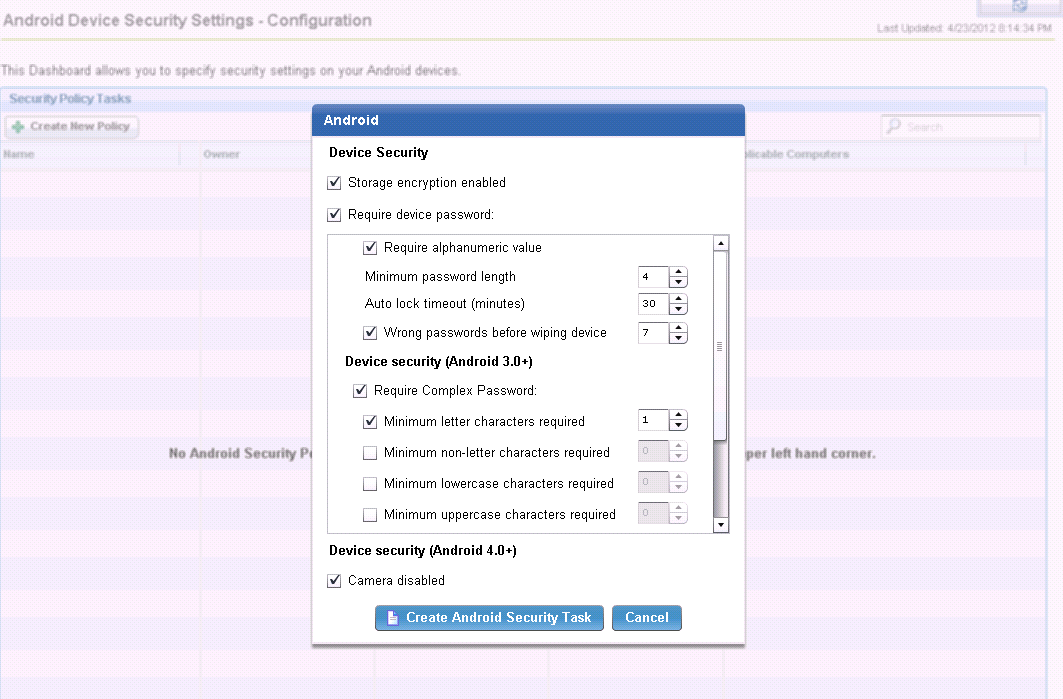Click the Android dialog title bar
The image size is (1063, 699).
[x=528, y=121]
